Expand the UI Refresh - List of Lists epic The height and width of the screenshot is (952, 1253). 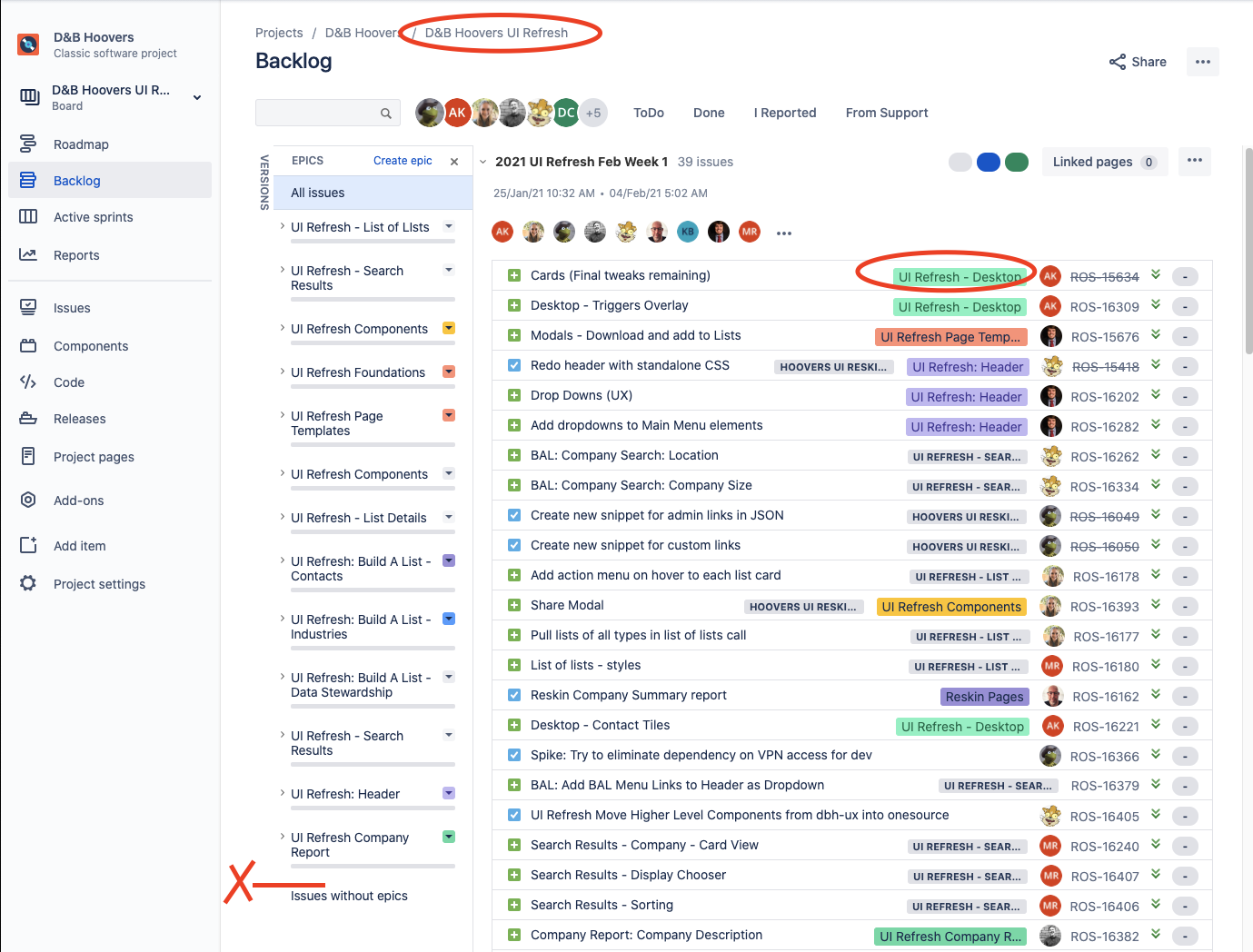(282, 226)
